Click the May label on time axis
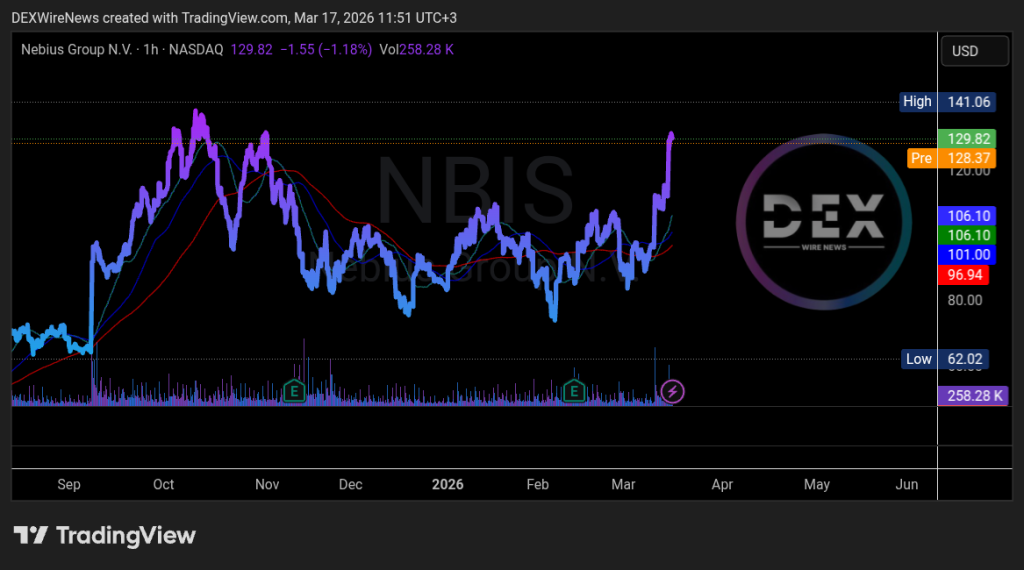The width and height of the screenshot is (1024, 570). click(x=817, y=484)
